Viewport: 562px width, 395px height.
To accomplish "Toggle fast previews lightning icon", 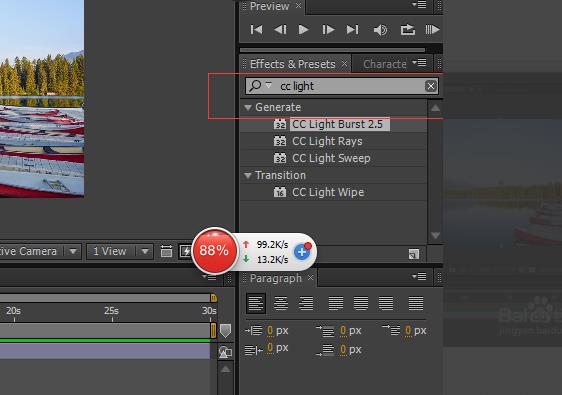I will point(185,251).
